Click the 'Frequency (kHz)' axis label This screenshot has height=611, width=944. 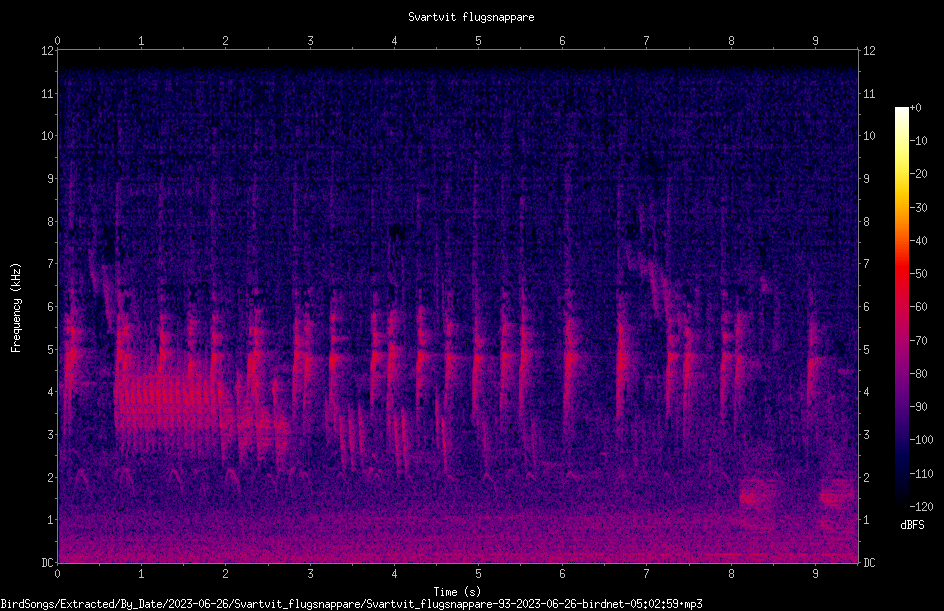[16, 308]
